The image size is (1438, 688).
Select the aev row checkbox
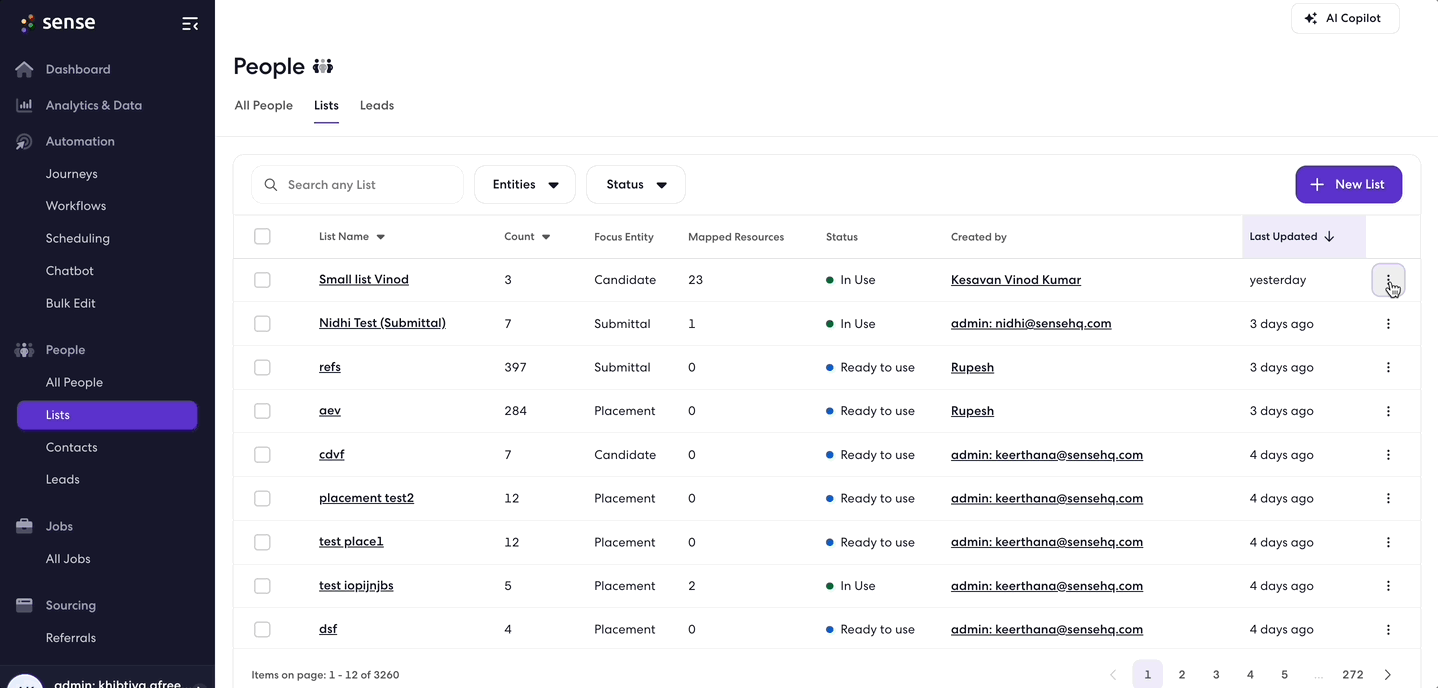pos(262,411)
